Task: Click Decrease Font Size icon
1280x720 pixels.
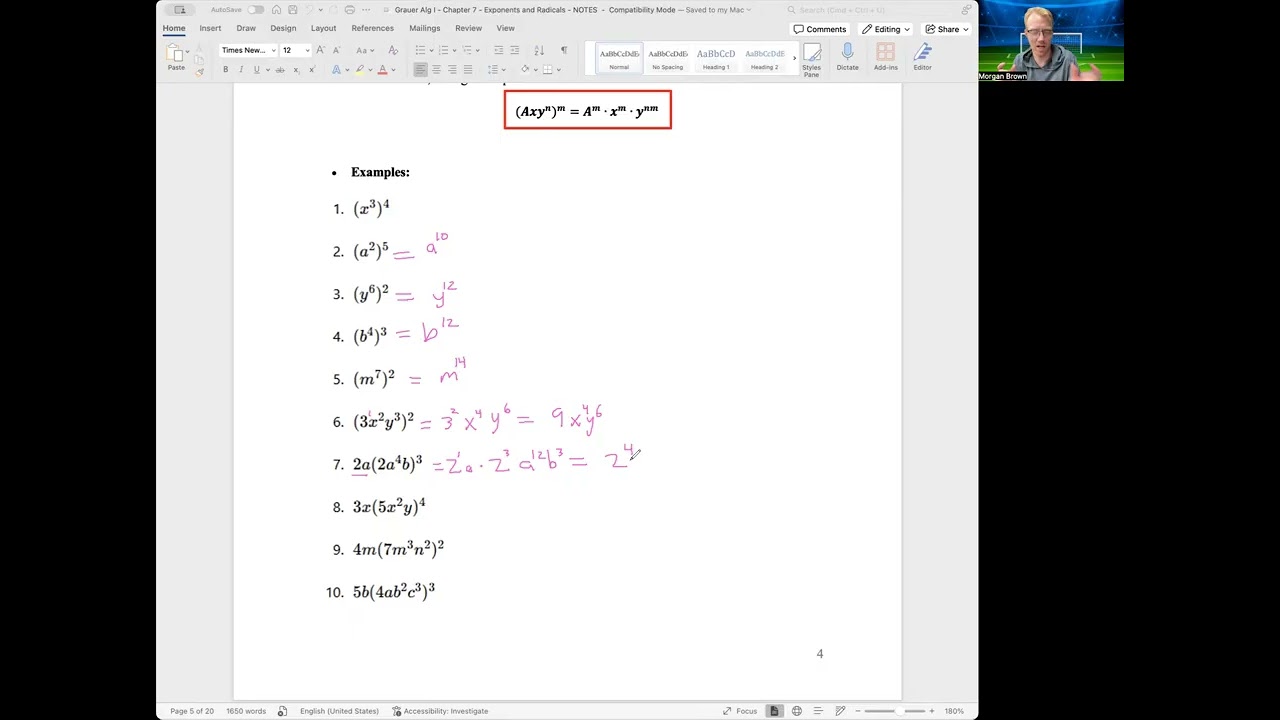Action: 334,50
